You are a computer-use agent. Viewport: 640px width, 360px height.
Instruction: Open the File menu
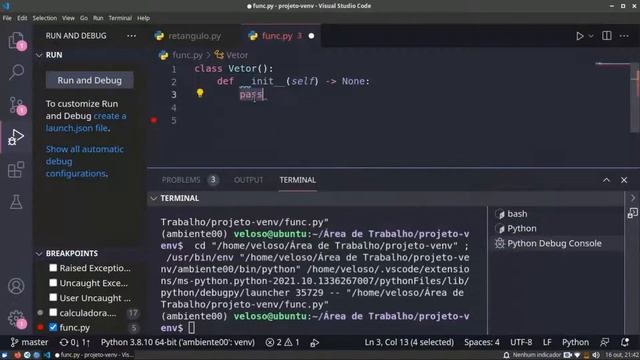point(7,18)
